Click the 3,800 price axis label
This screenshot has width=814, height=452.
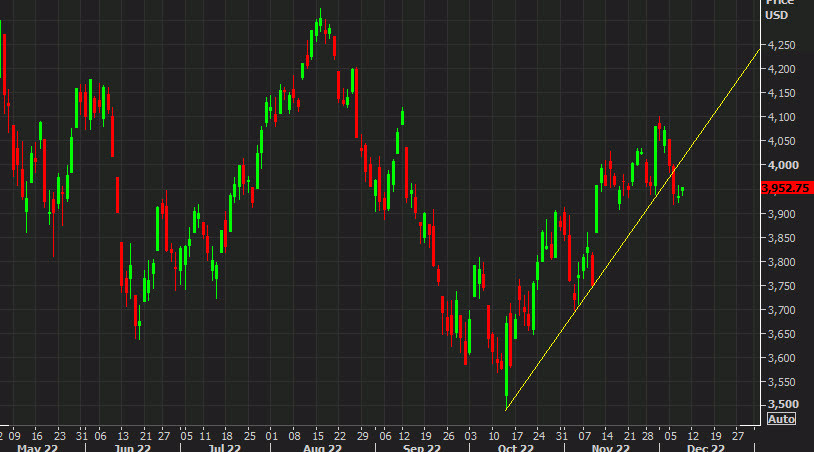coord(781,262)
